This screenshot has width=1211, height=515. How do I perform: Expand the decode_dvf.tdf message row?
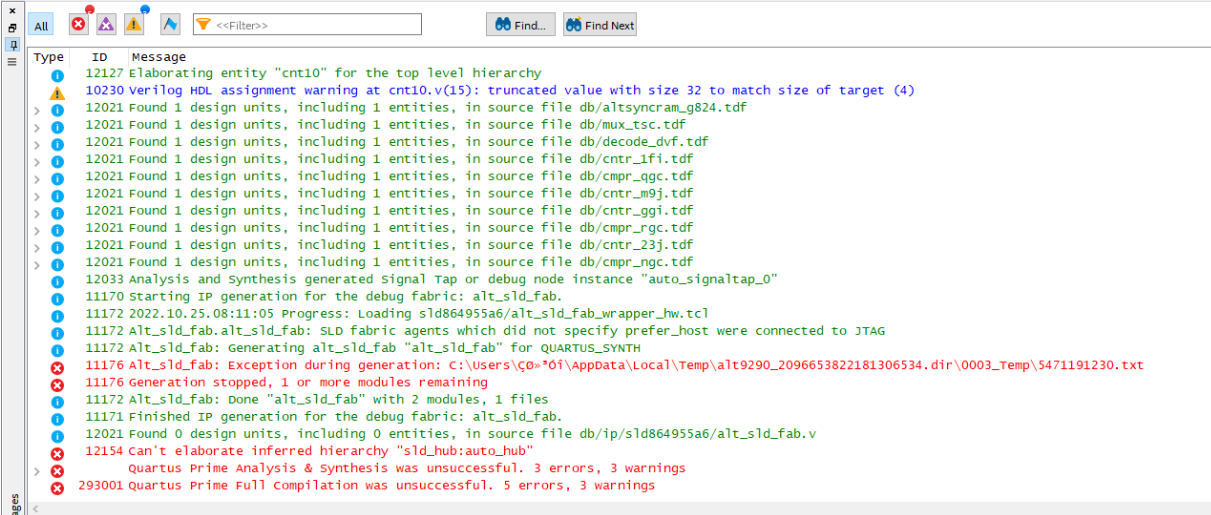point(37,144)
